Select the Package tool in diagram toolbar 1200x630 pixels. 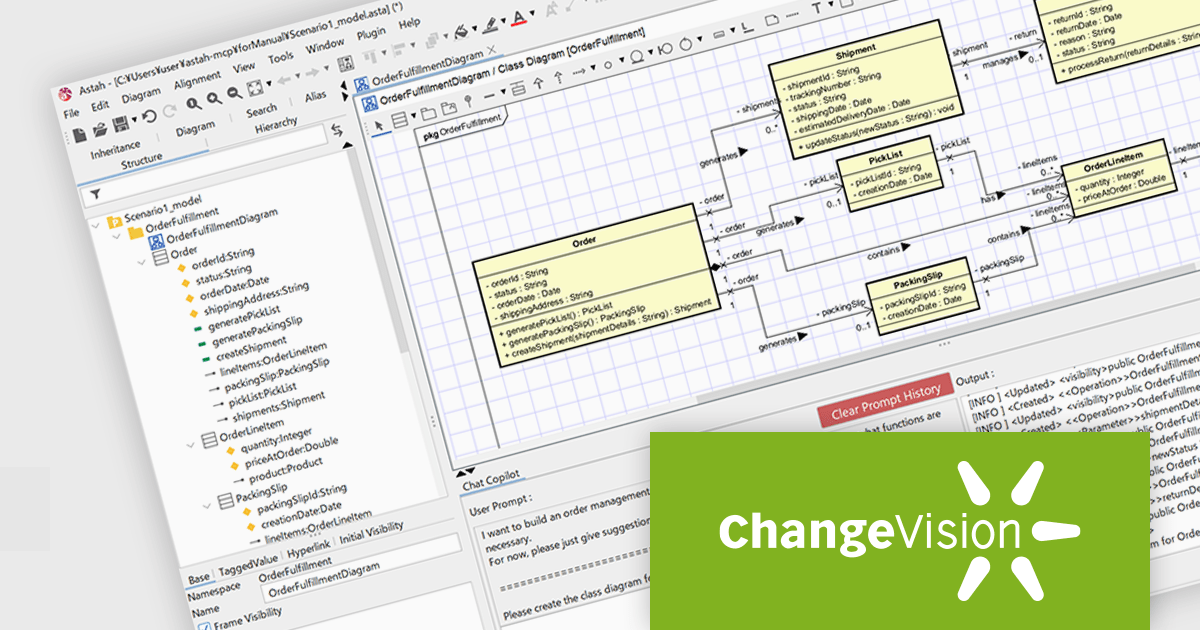(x=428, y=112)
